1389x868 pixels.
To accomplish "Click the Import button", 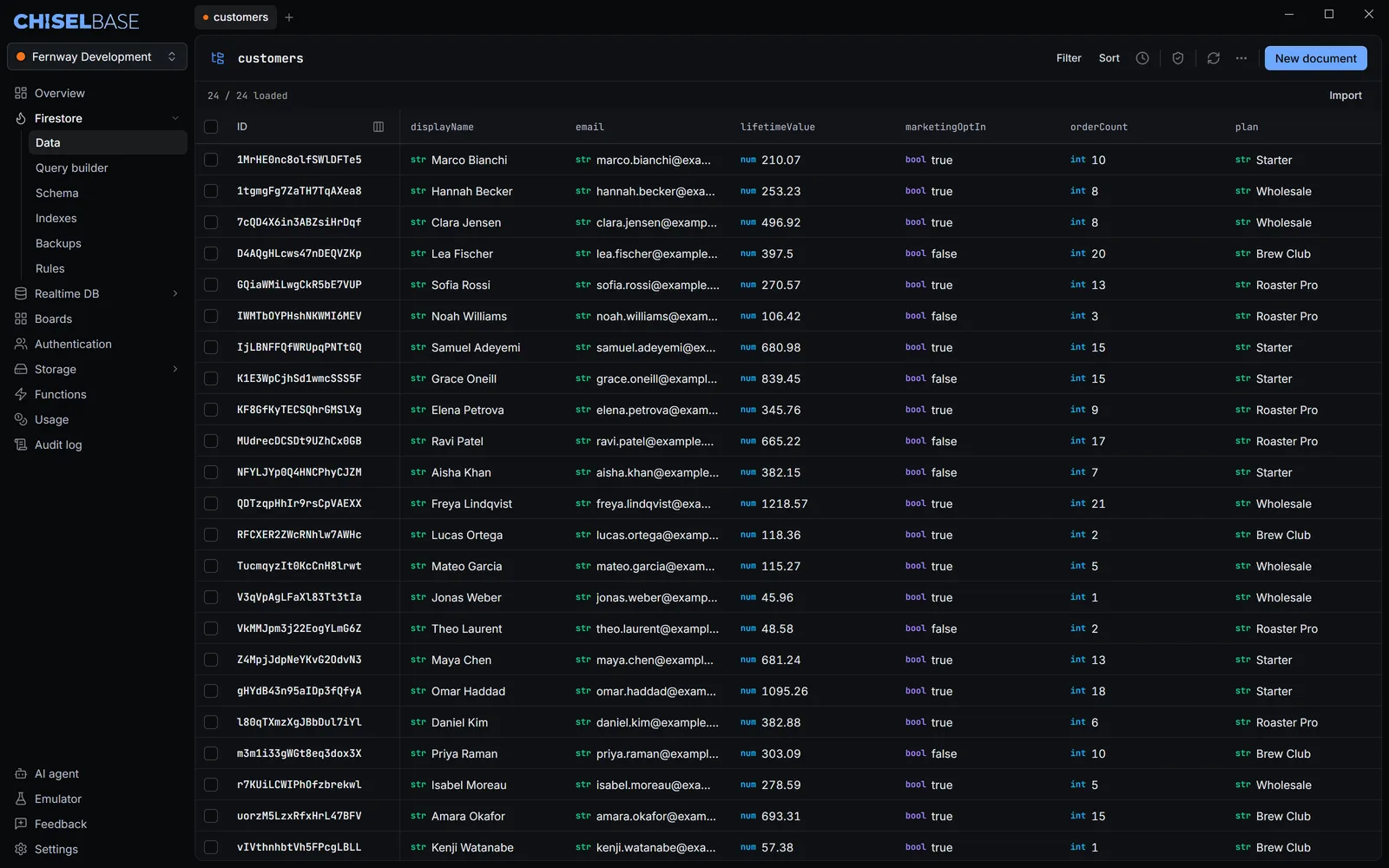I will [x=1345, y=95].
